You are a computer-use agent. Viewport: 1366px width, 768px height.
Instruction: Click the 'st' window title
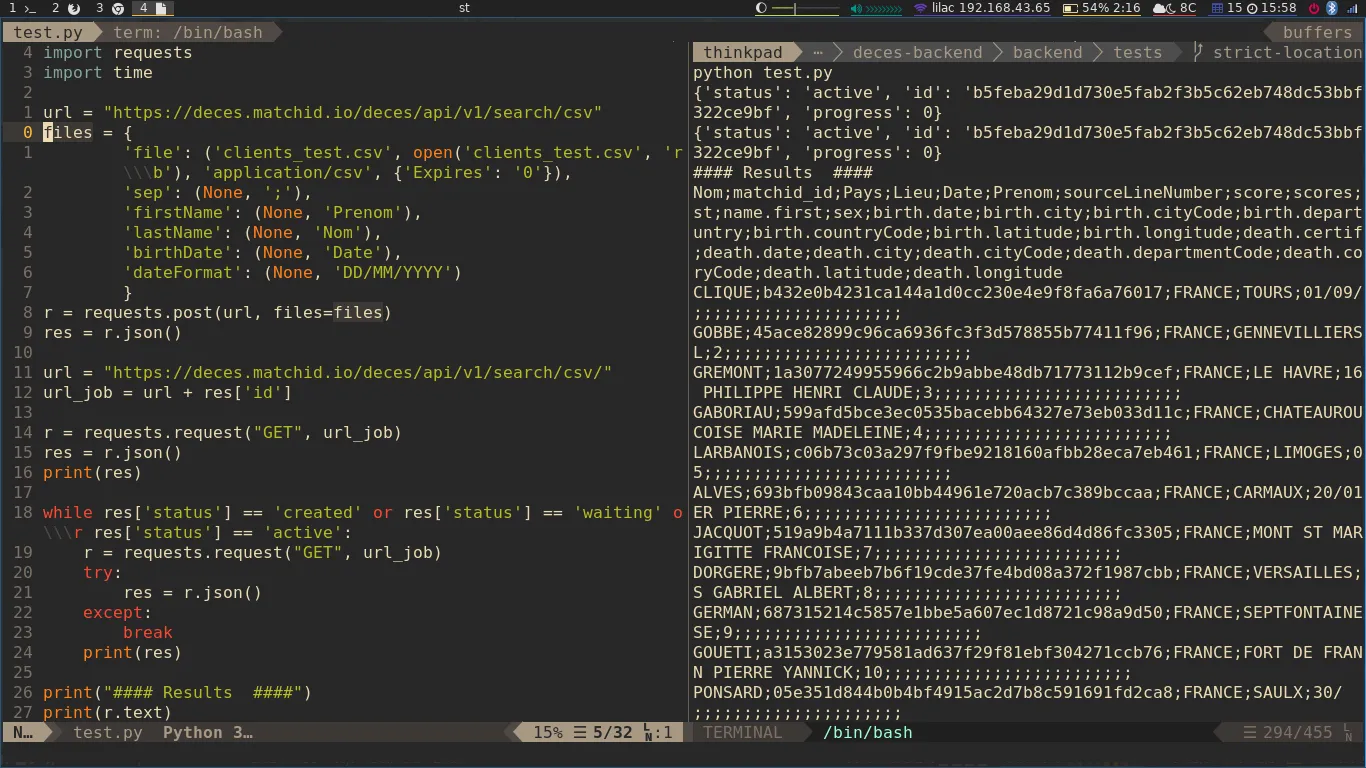[x=464, y=8]
